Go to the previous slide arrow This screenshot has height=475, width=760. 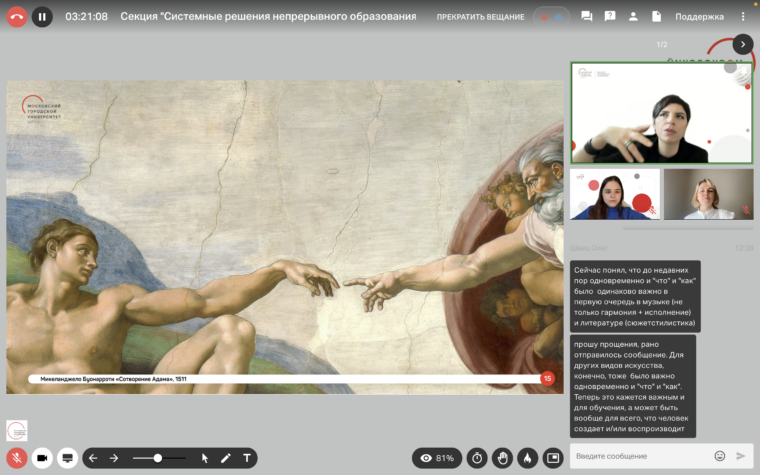click(x=93, y=458)
